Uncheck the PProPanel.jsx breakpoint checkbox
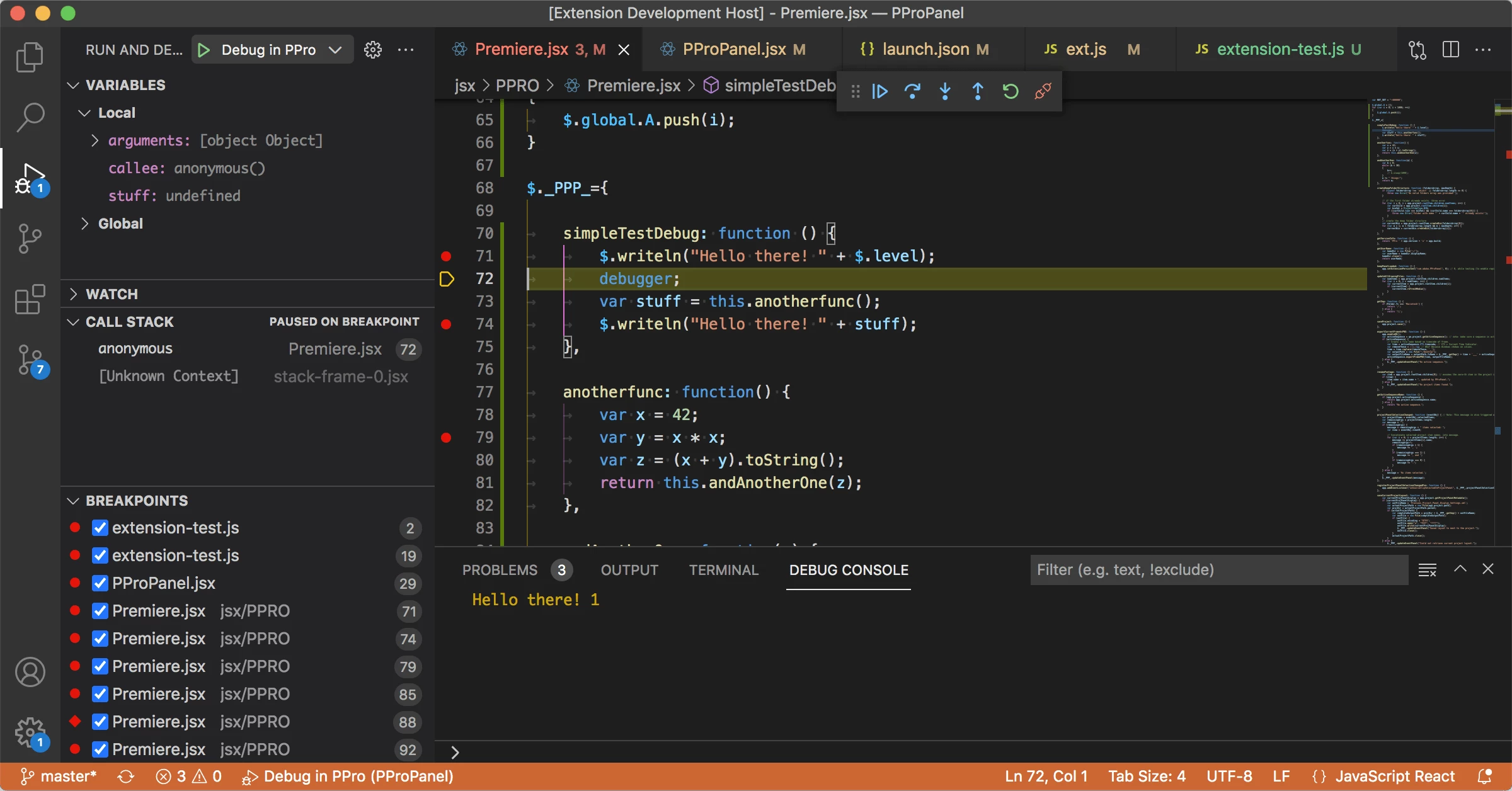 pyautogui.click(x=100, y=583)
